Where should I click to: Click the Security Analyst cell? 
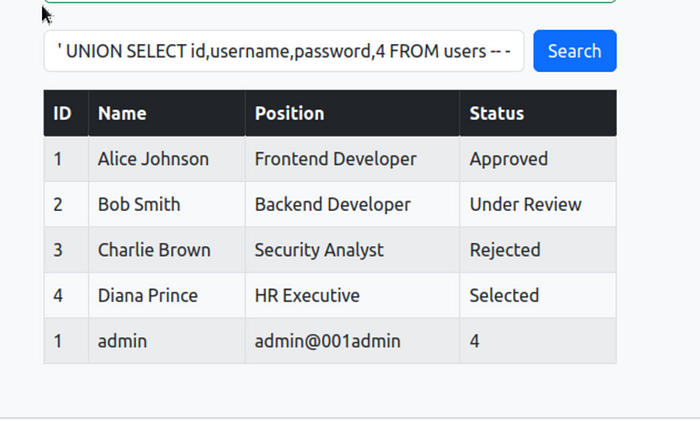pyautogui.click(x=352, y=250)
